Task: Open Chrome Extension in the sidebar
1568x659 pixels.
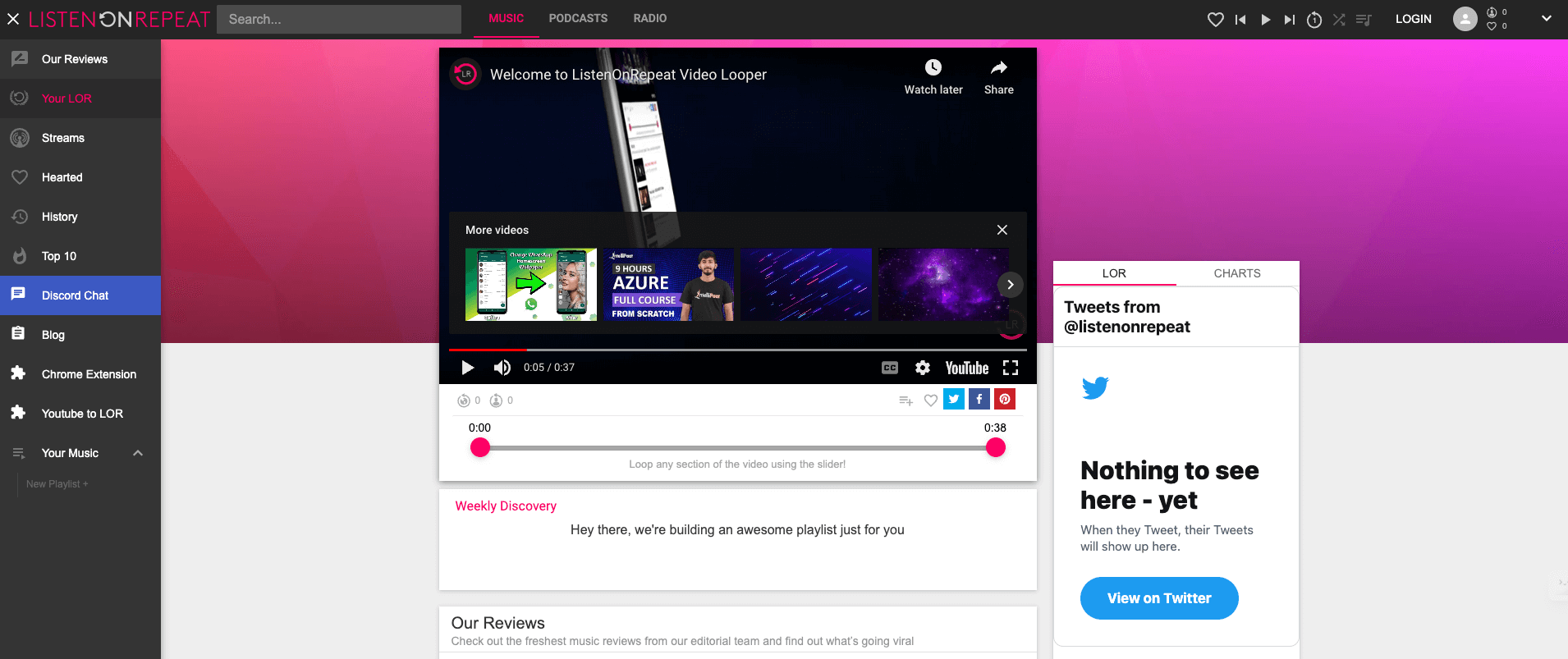Action: click(x=80, y=374)
